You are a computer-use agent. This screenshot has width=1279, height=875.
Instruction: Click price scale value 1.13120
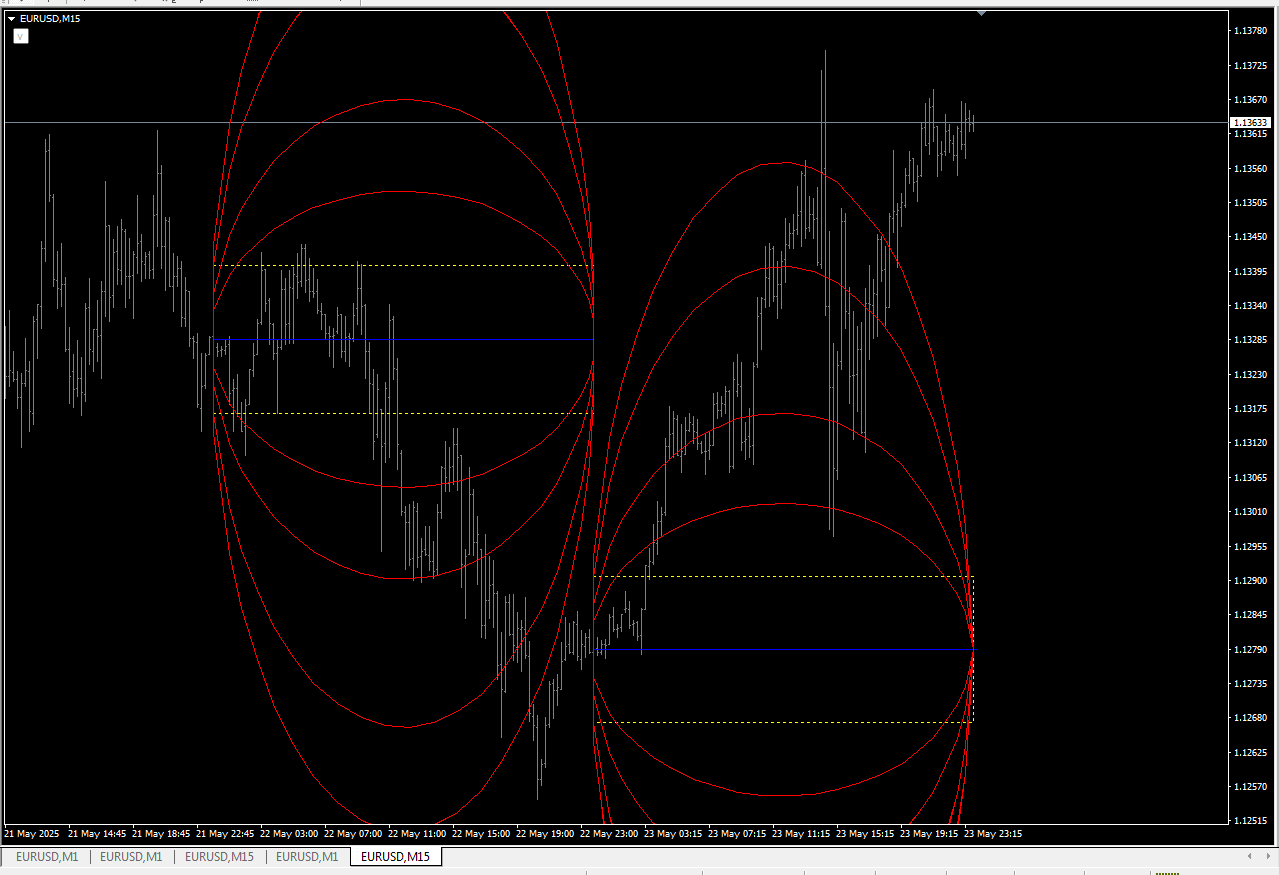pyautogui.click(x=1250, y=442)
